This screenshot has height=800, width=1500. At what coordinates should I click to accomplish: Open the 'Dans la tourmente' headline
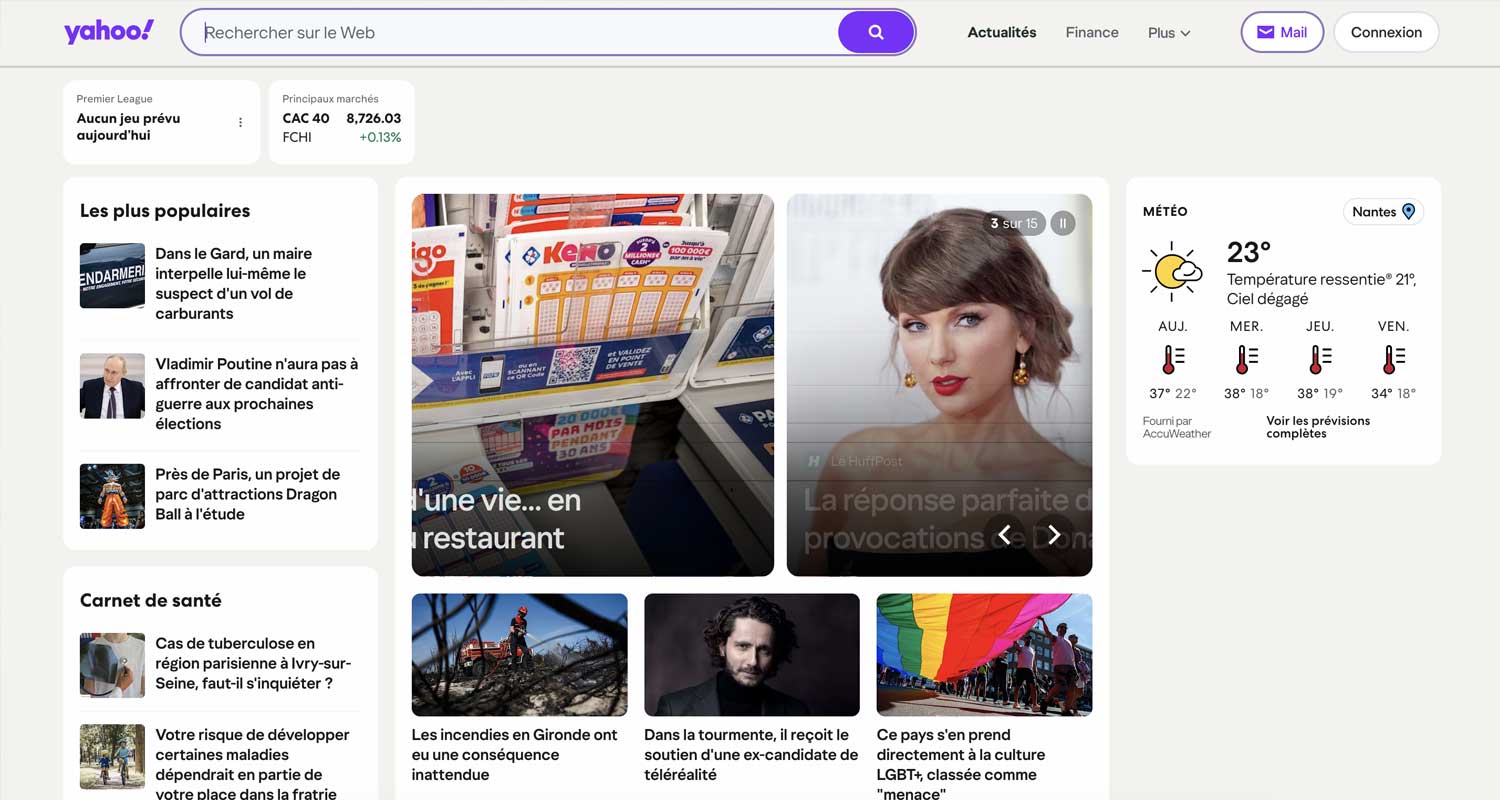[x=751, y=754]
